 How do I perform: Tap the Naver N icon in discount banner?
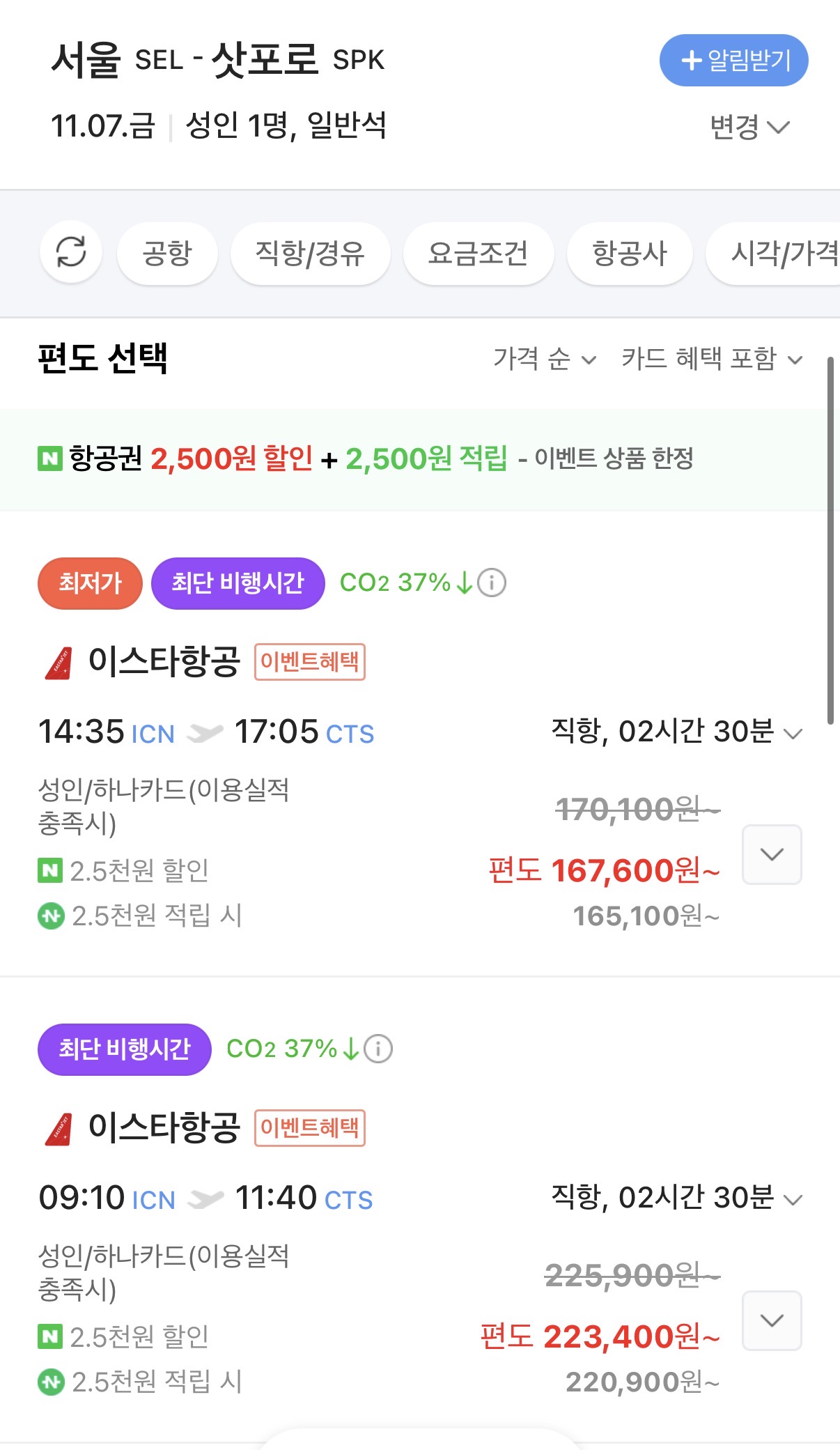[49, 458]
